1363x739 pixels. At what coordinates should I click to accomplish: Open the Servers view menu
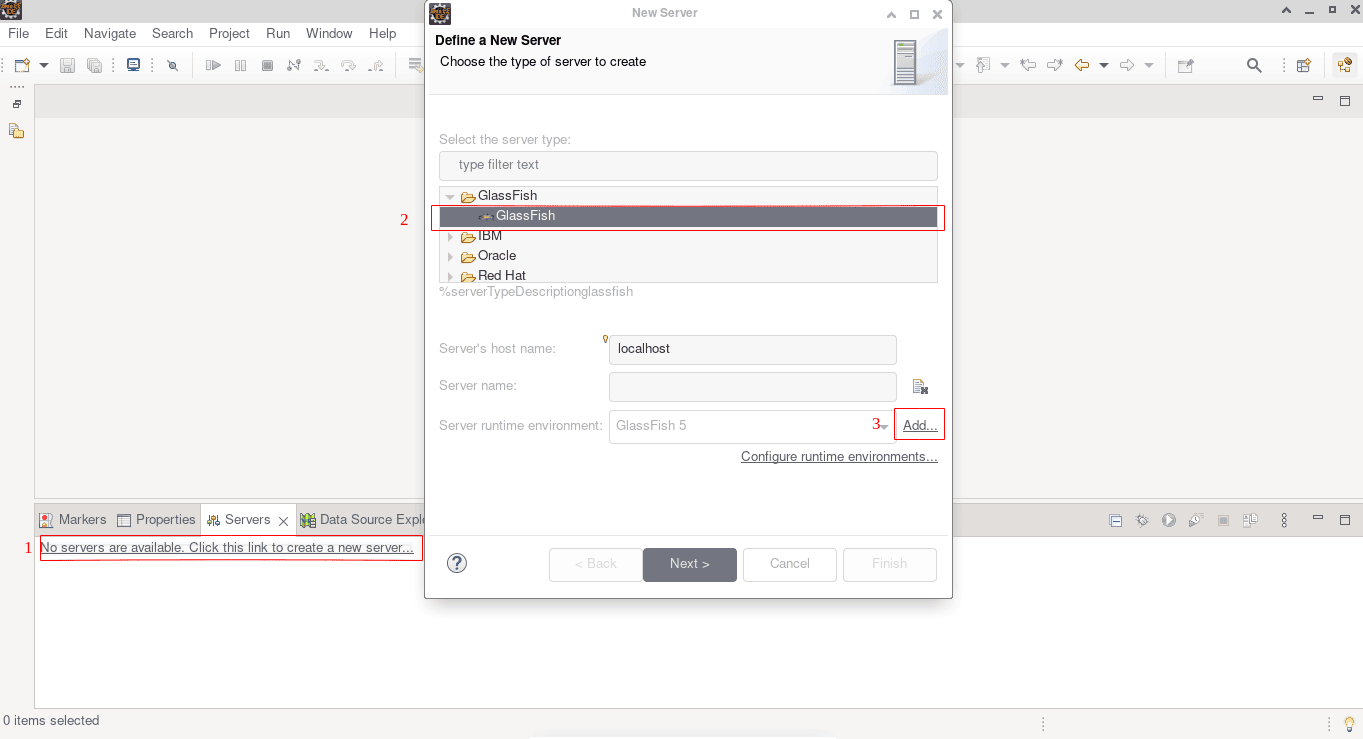point(1285,520)
